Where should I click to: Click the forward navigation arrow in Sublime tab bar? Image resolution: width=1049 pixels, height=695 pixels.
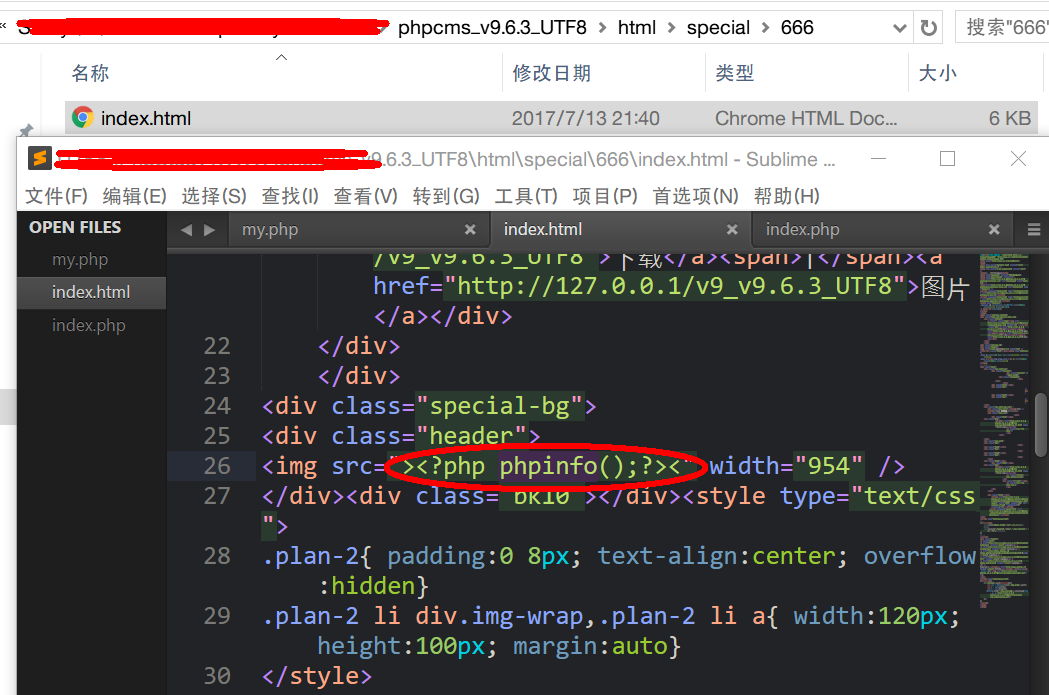[x=207, y=229]
